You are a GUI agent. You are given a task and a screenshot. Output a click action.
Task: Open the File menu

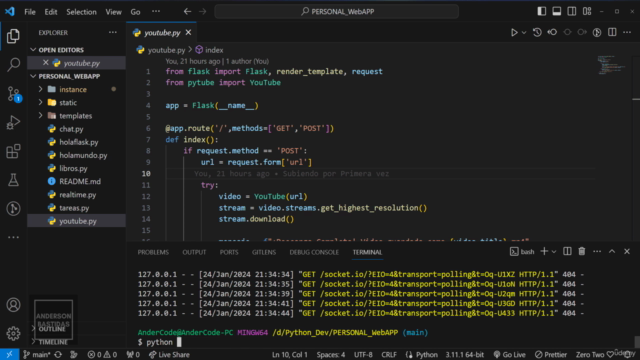pos(30,12)
